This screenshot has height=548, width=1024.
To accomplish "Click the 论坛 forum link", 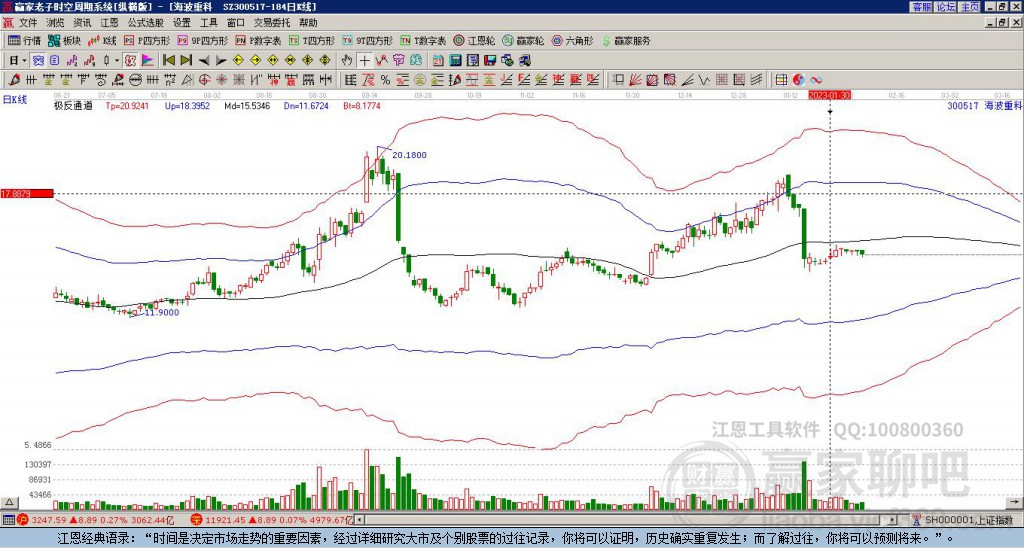I will point(945,6).
